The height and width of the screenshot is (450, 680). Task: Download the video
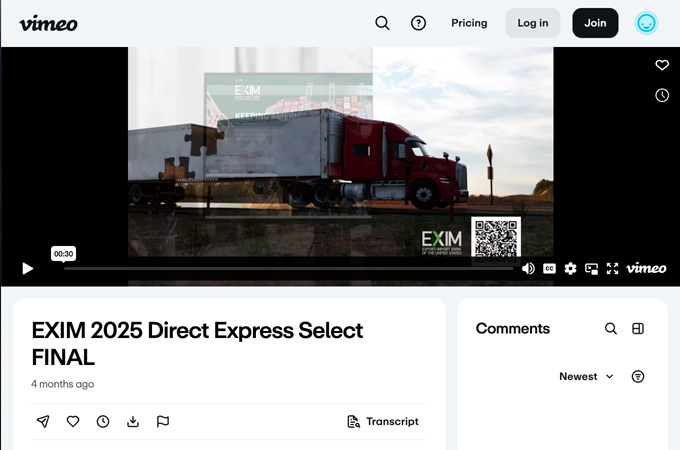pyautogui.click(x=133, y=421)
